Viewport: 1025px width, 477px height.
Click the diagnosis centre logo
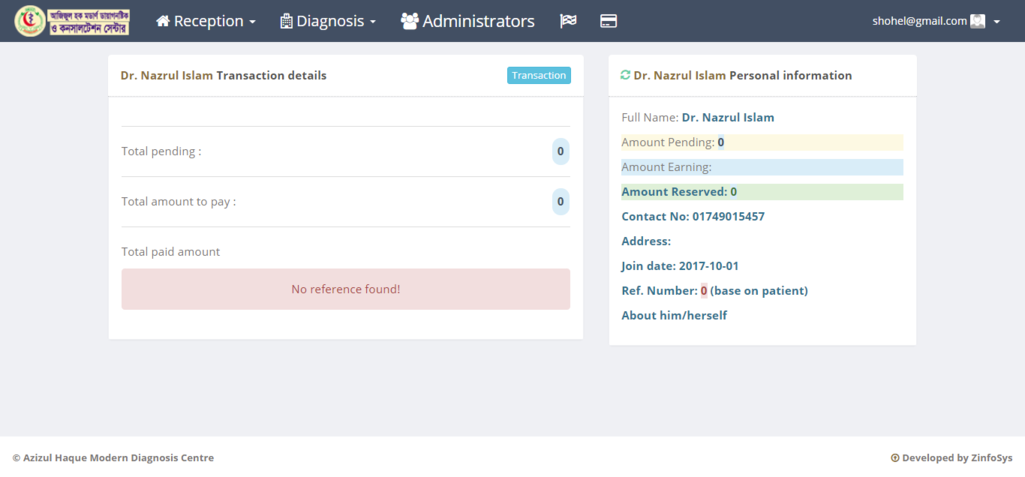coord(72,21)
